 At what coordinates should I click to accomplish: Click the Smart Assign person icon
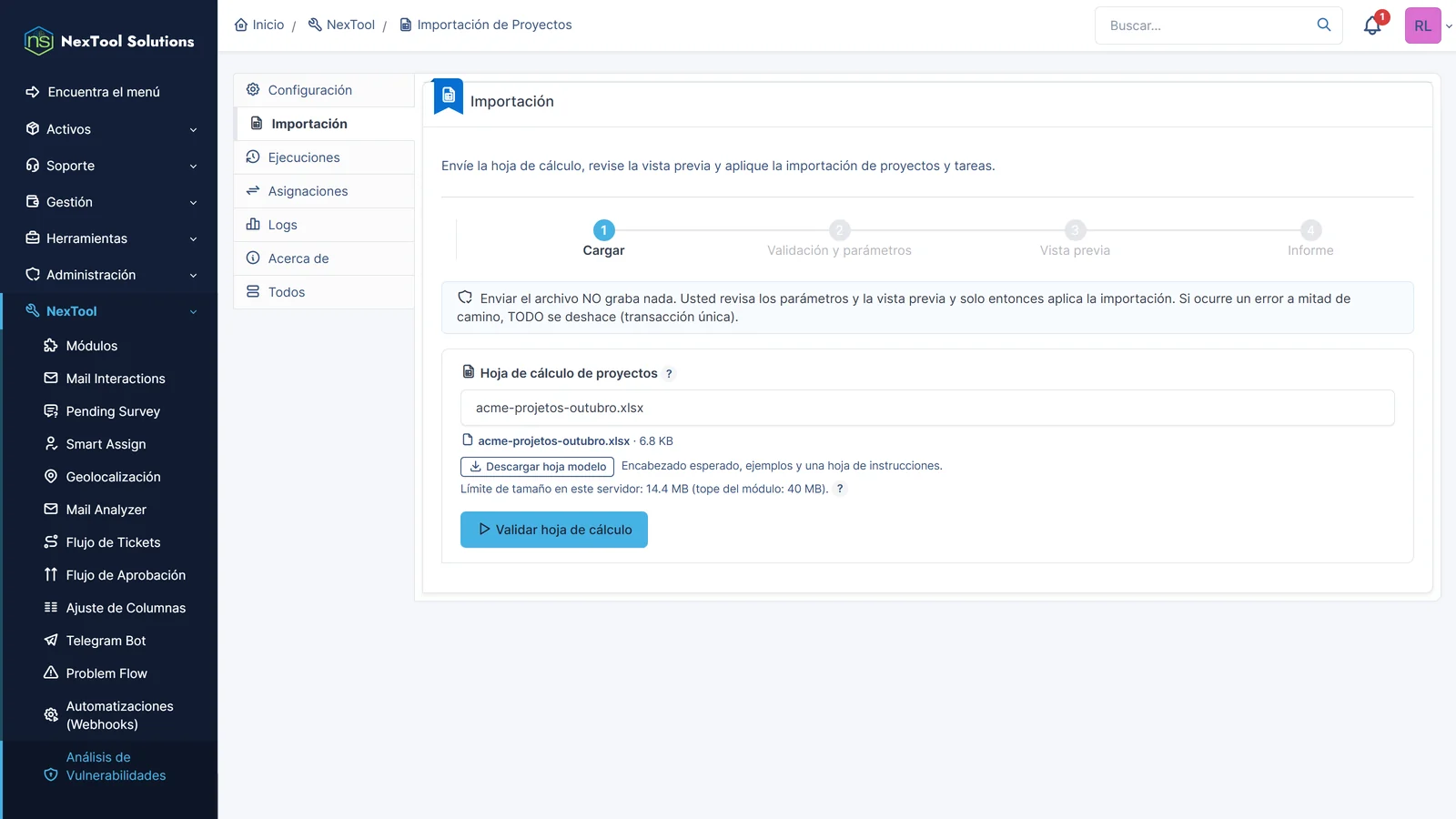[x=51, y=444]
